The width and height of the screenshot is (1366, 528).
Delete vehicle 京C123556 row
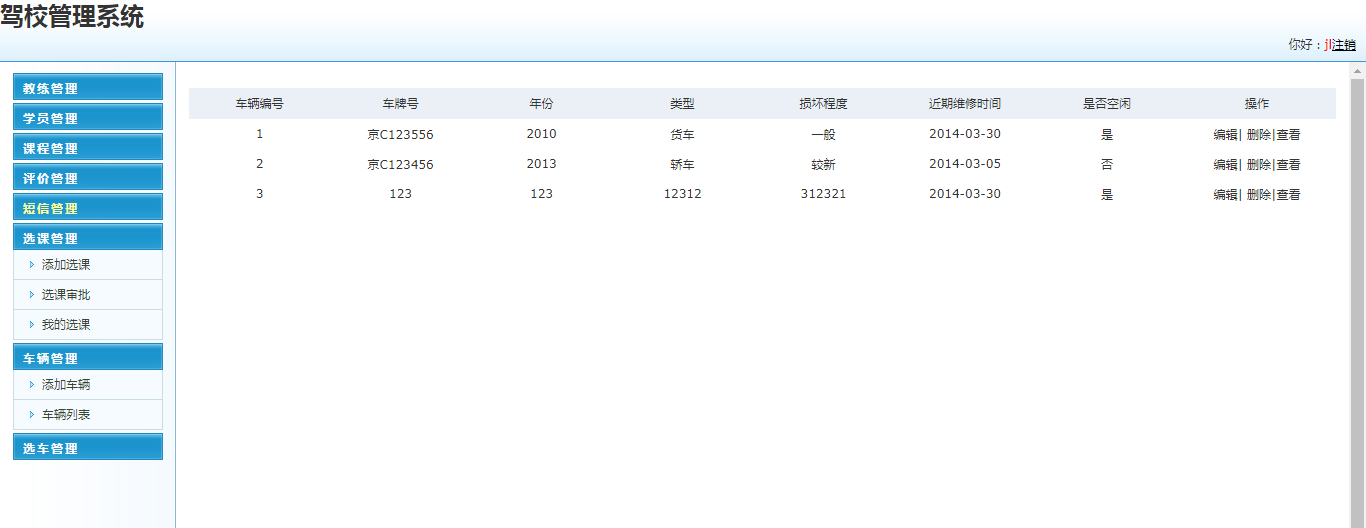1259,135
